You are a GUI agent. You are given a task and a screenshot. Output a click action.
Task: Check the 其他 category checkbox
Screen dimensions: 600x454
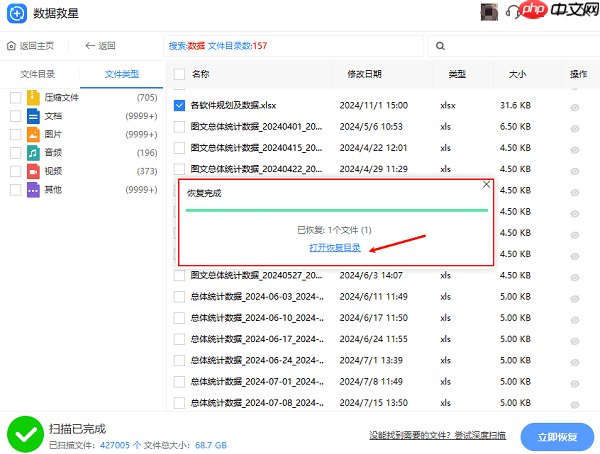[15, 189]
